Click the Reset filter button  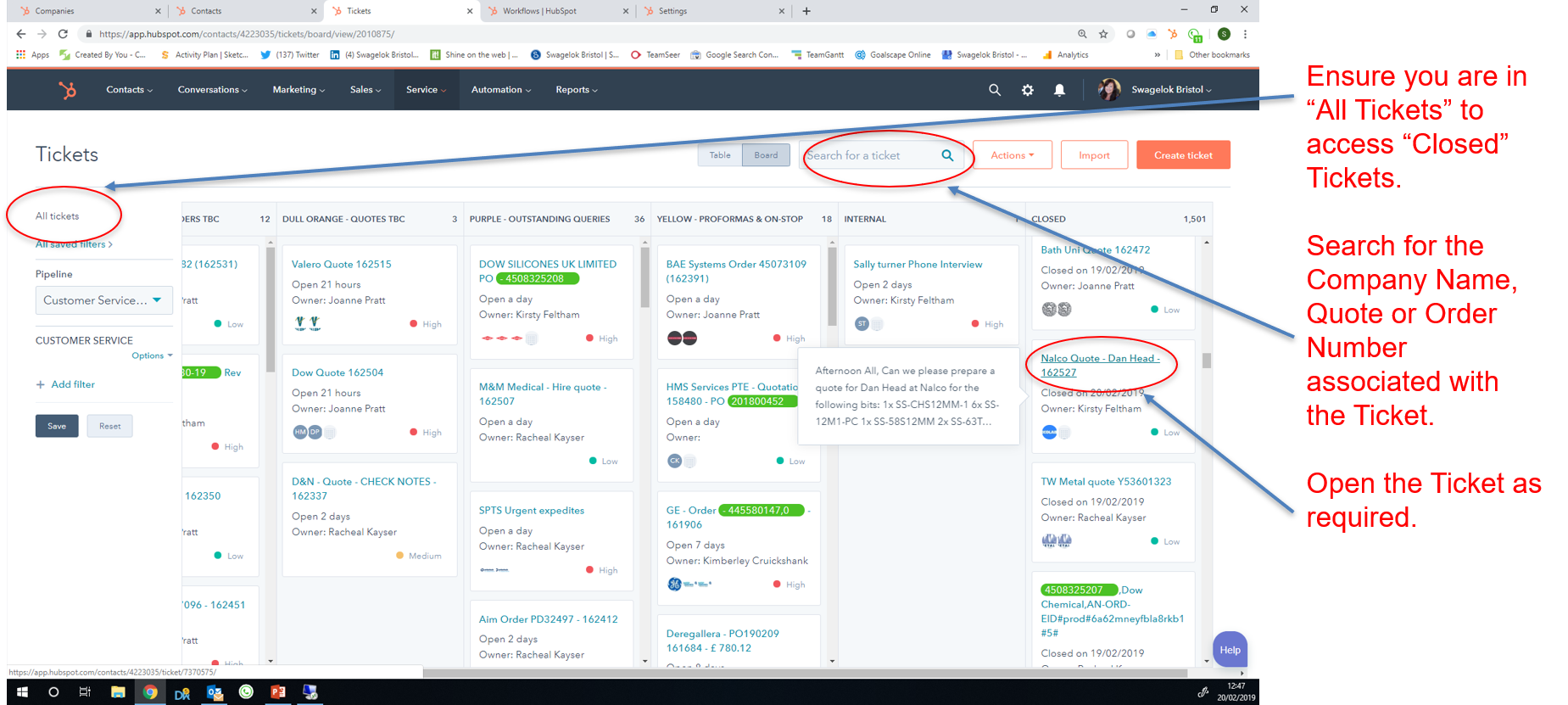pyautogui.click(x=109, y=426)
